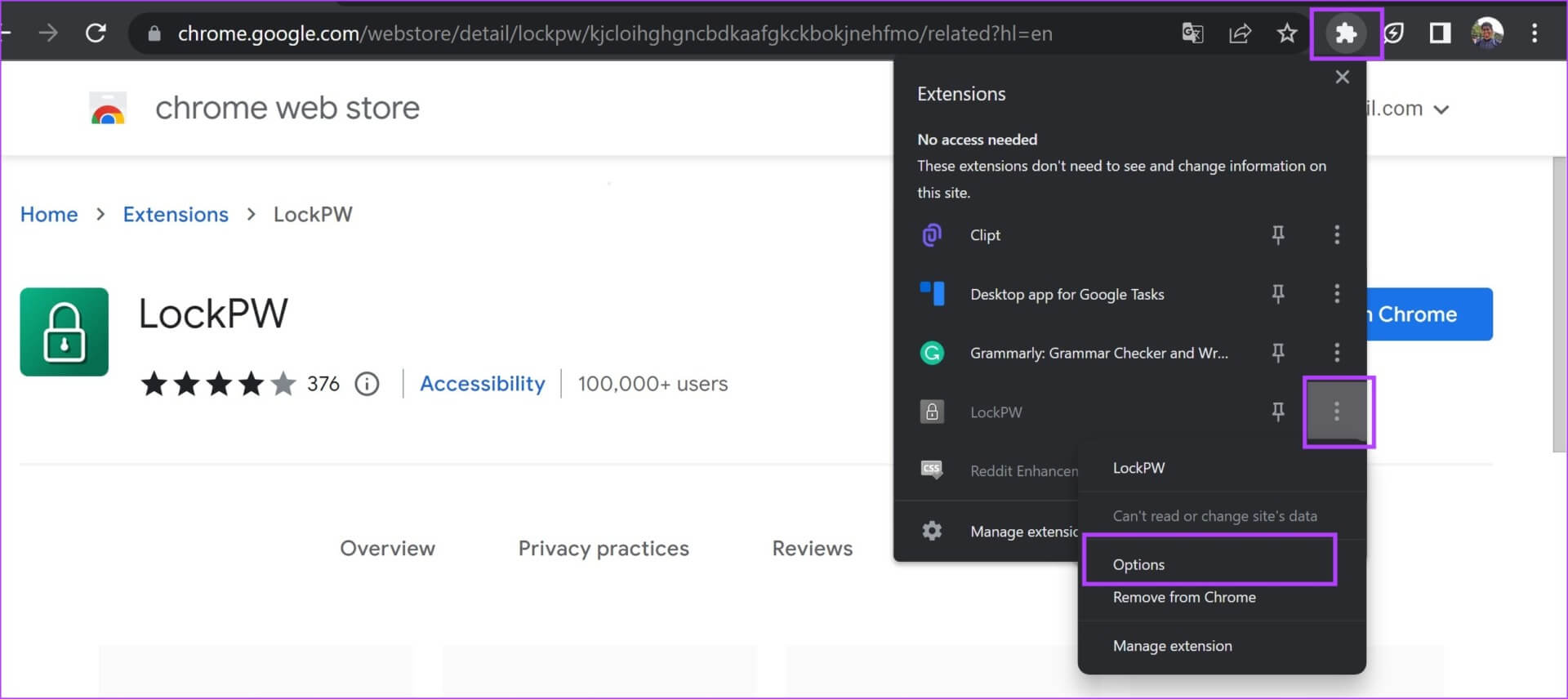Click the lightning extension icon in toolbar
The image size is (1568, 699).
coord(1394,33)
